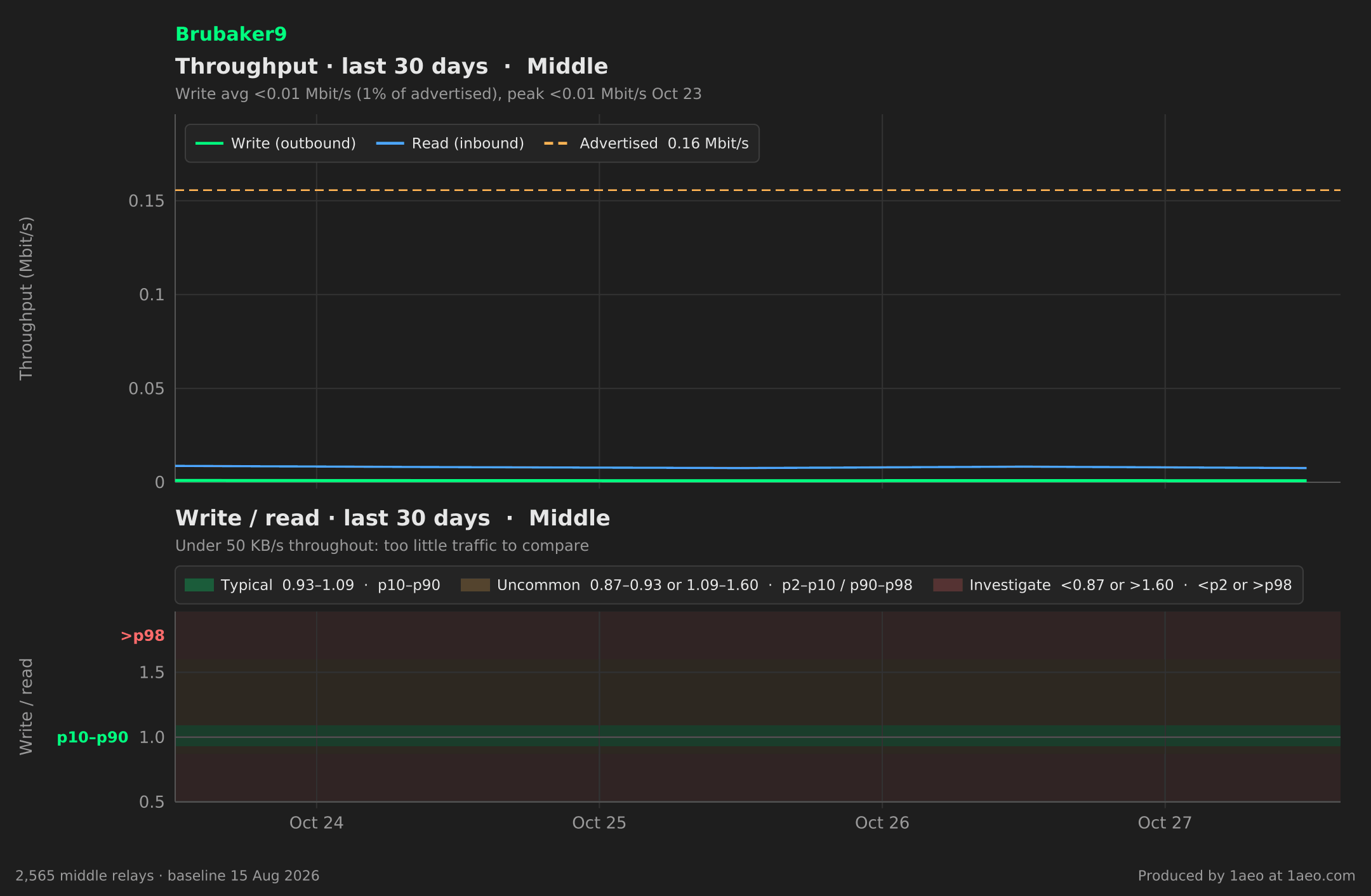
Task: Click the blue Read legend line swatch
Action: 390,143
